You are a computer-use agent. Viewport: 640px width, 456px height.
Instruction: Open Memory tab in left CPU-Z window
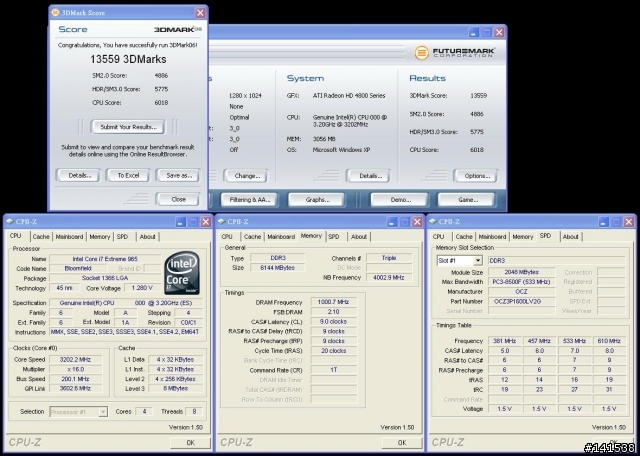100,237
